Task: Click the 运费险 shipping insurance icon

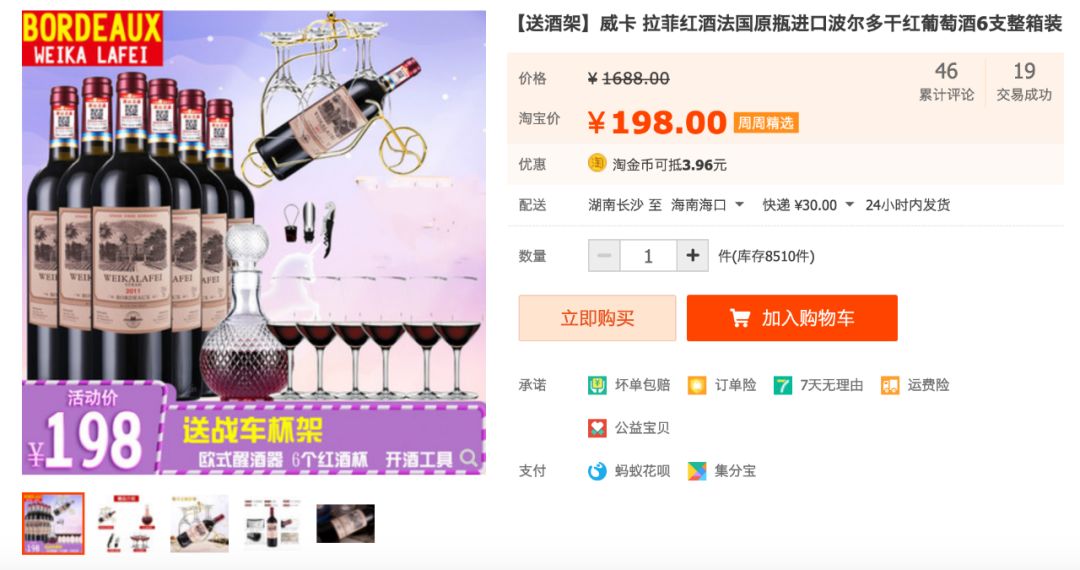Action: coord(890,386)
